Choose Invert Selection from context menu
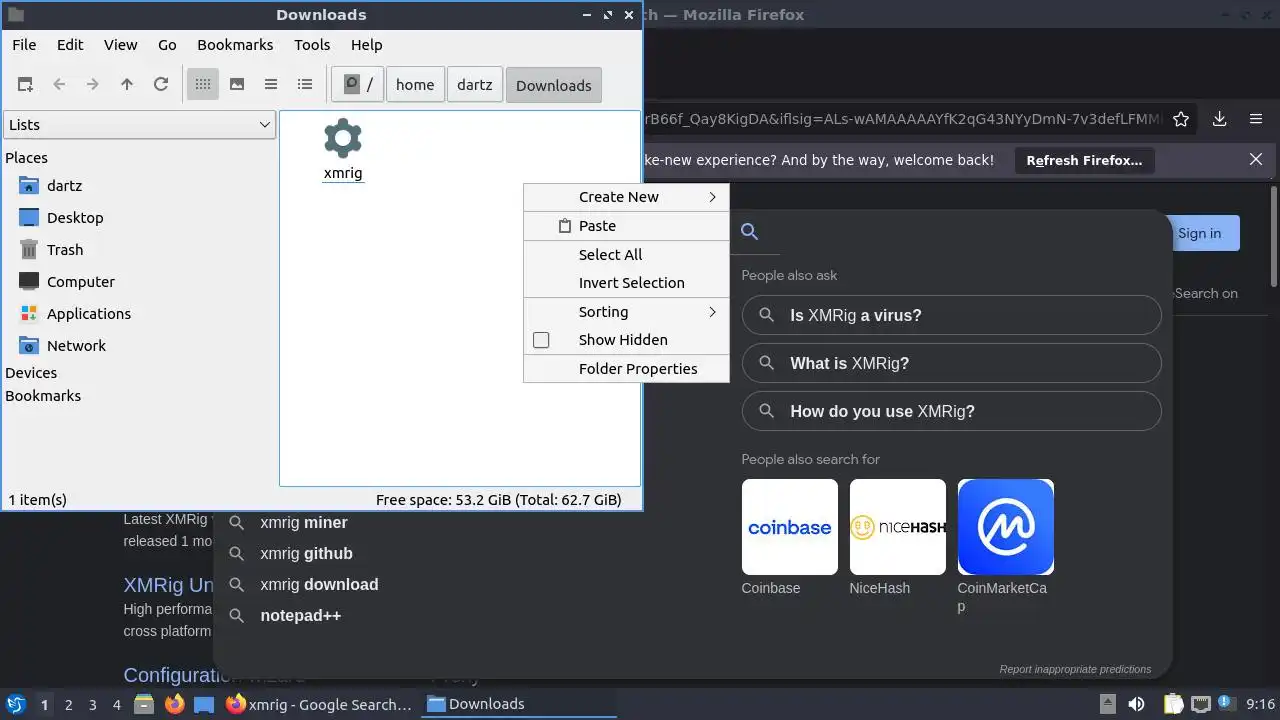Screen dimensions: 1280x720 coord(626,283)
